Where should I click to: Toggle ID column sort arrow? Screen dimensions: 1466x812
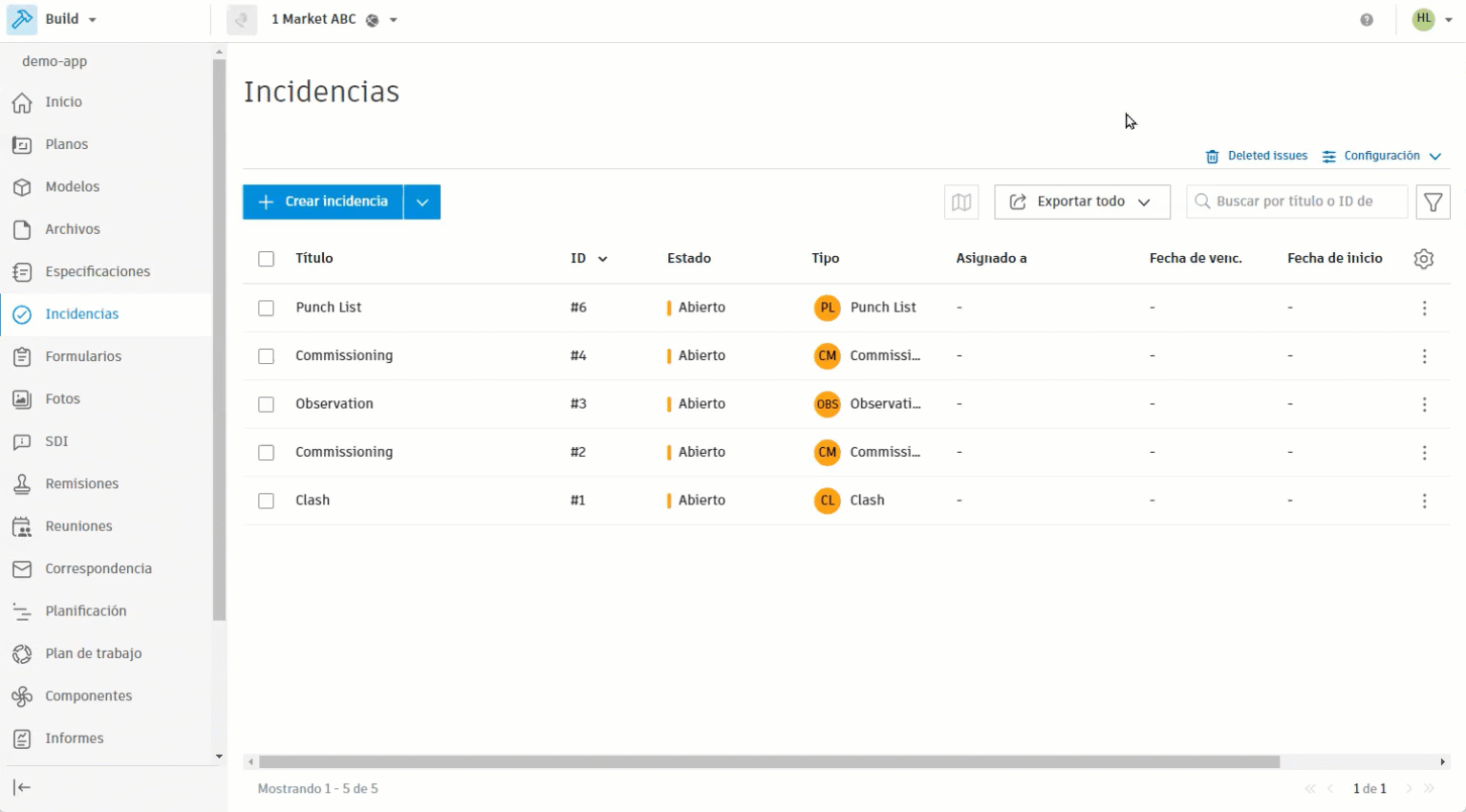pos(603,259)
